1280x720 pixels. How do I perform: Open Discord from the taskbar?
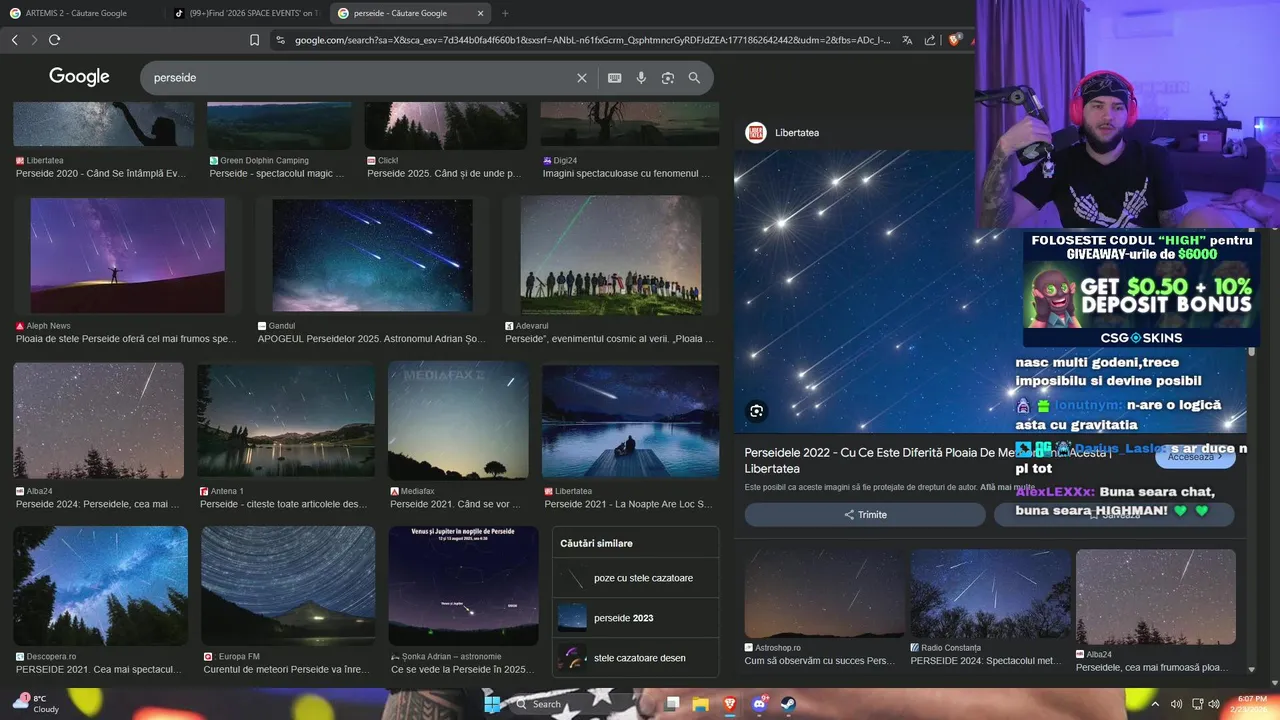coord(758,704)
